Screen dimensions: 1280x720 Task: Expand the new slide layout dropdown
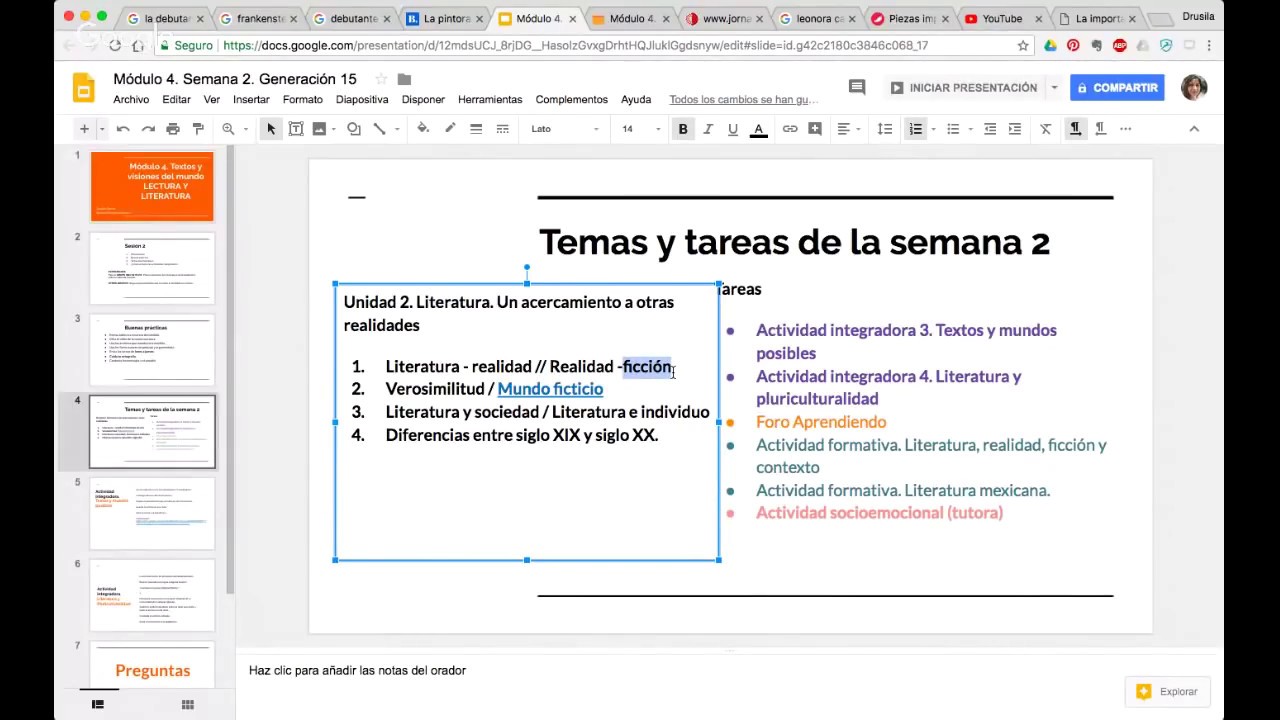click(x=102, y=129)
